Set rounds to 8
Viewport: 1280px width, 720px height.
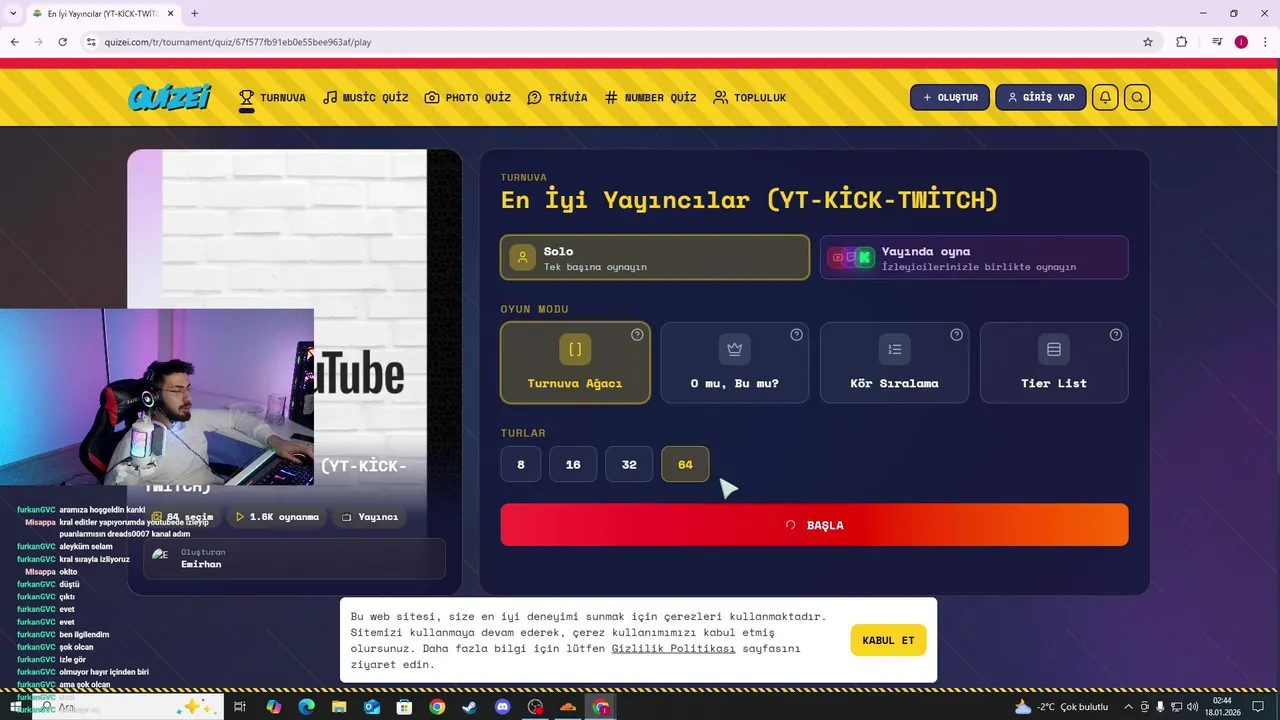[x=521, y=464]
